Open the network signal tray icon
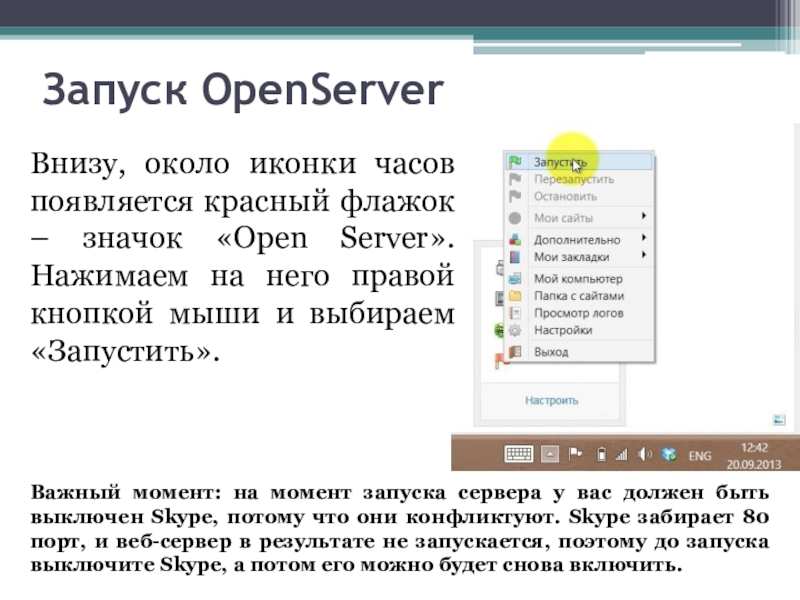 (x=621, y=455)
